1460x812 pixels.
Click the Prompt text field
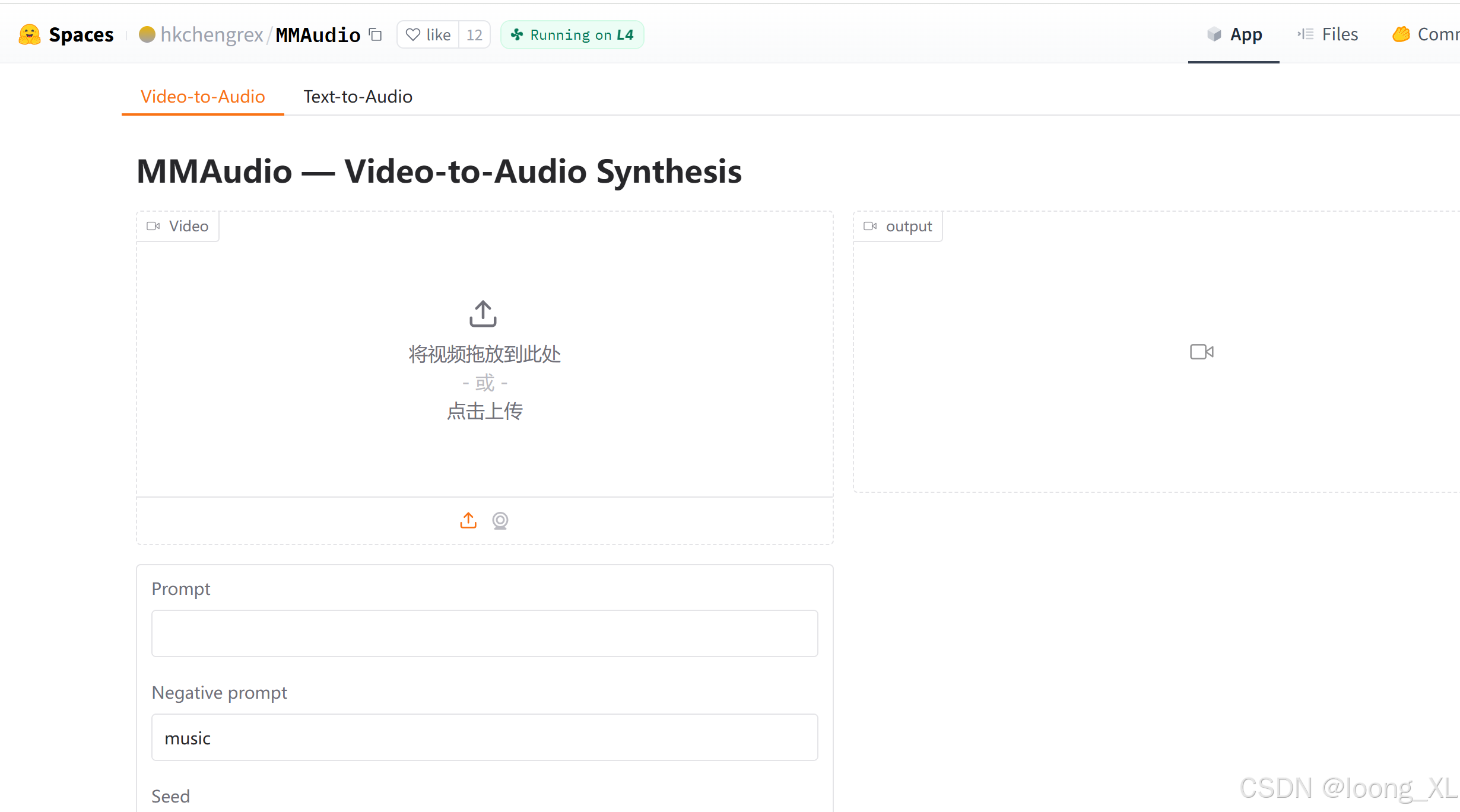pyautogui.click(x=484, y=633)
